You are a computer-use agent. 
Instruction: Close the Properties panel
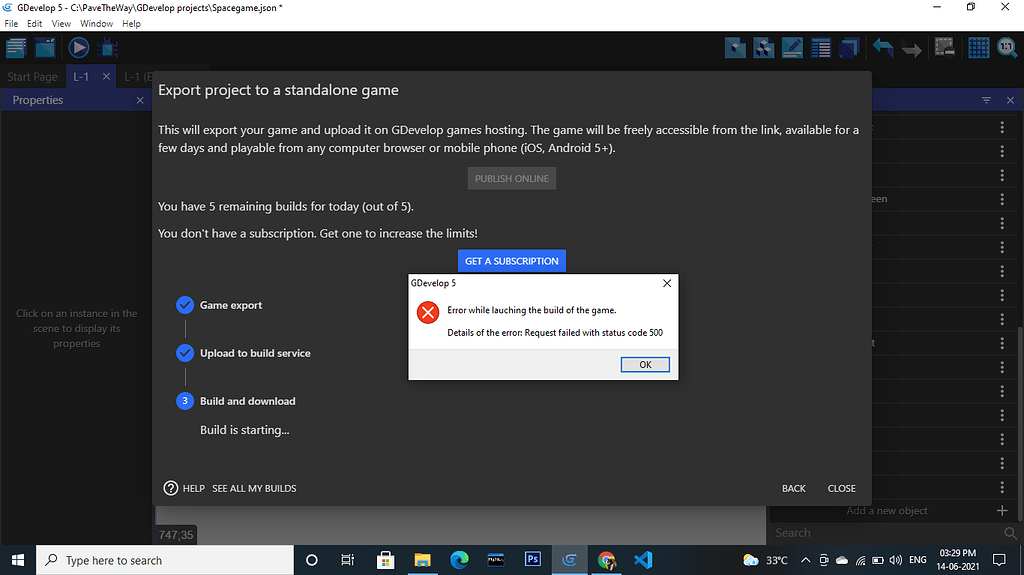(x=140, y=100)
